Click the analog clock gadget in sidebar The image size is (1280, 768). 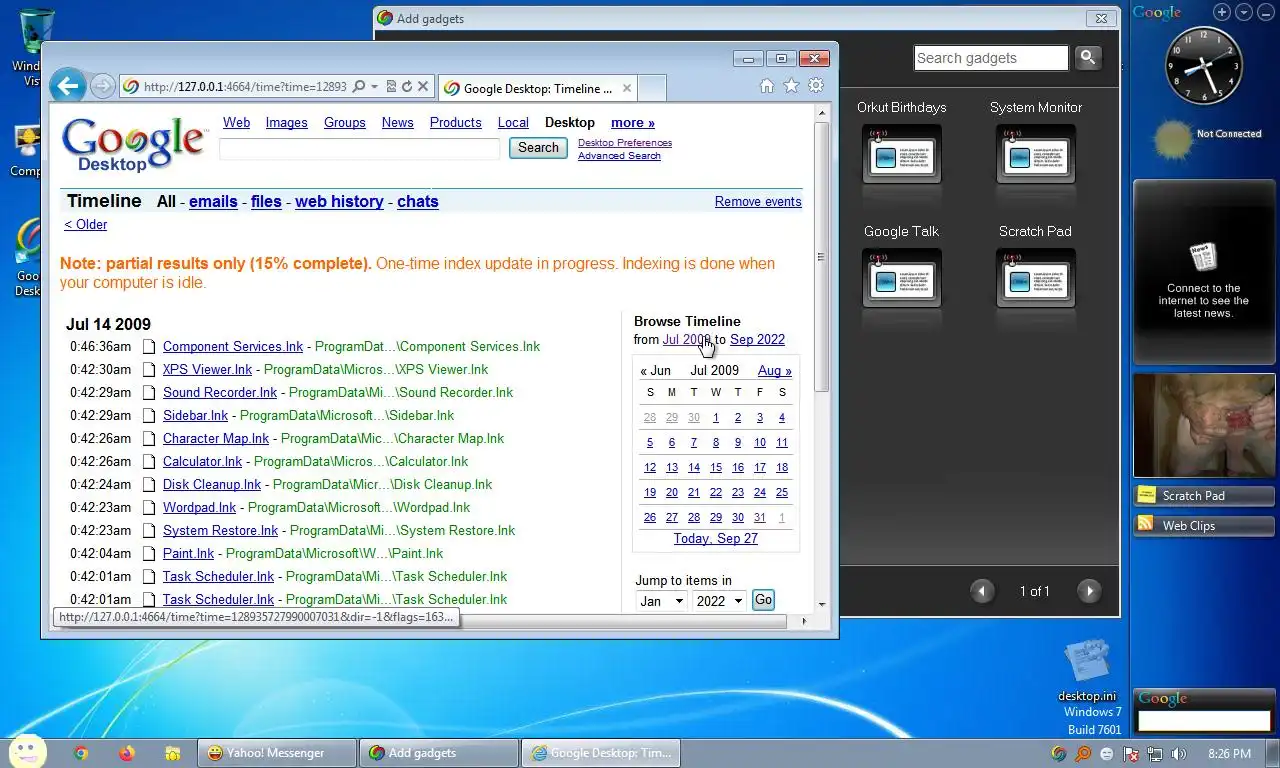pyautogui.click(x=1204, y=67)
